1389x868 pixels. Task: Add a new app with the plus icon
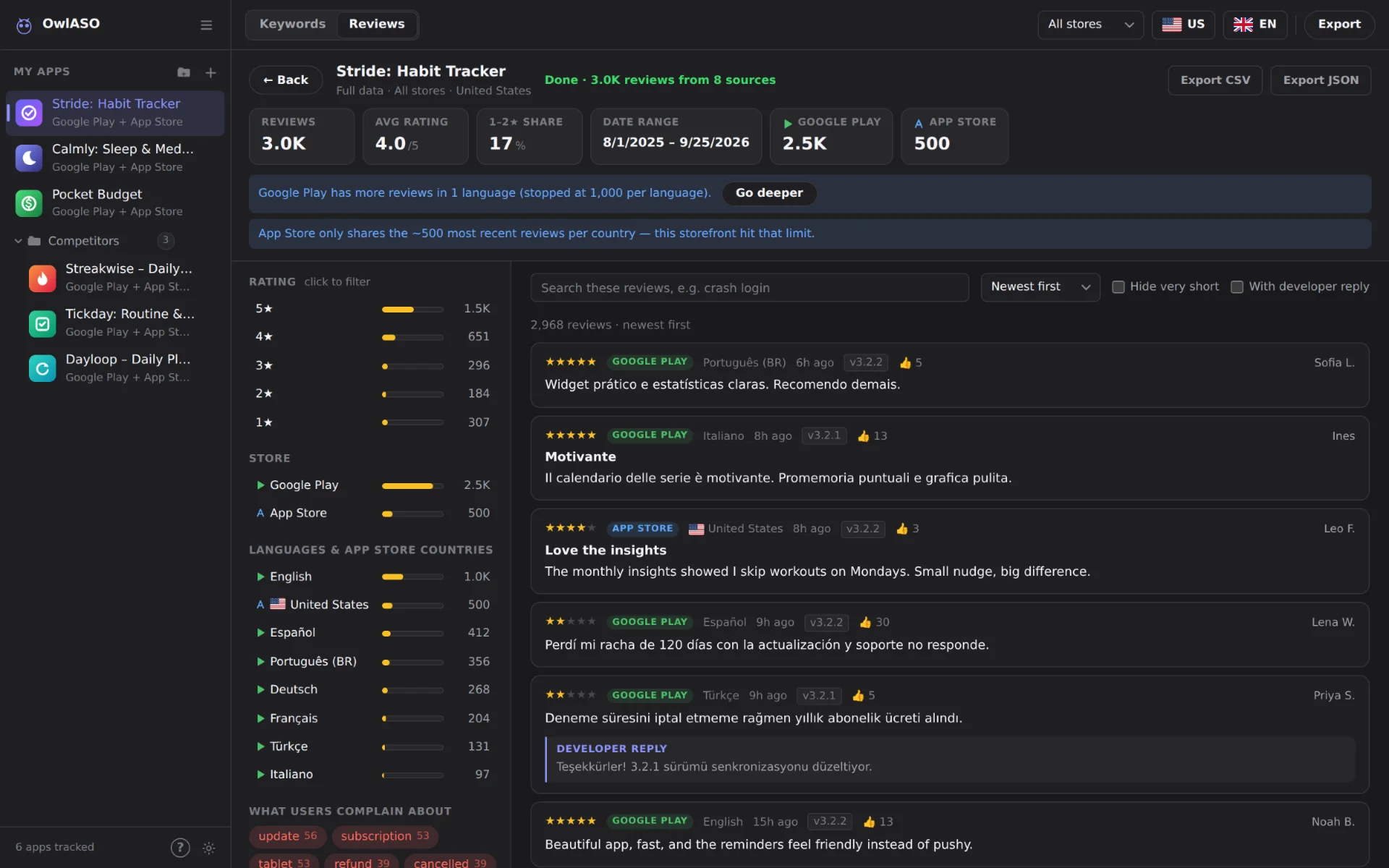click(x=211, y=72)
